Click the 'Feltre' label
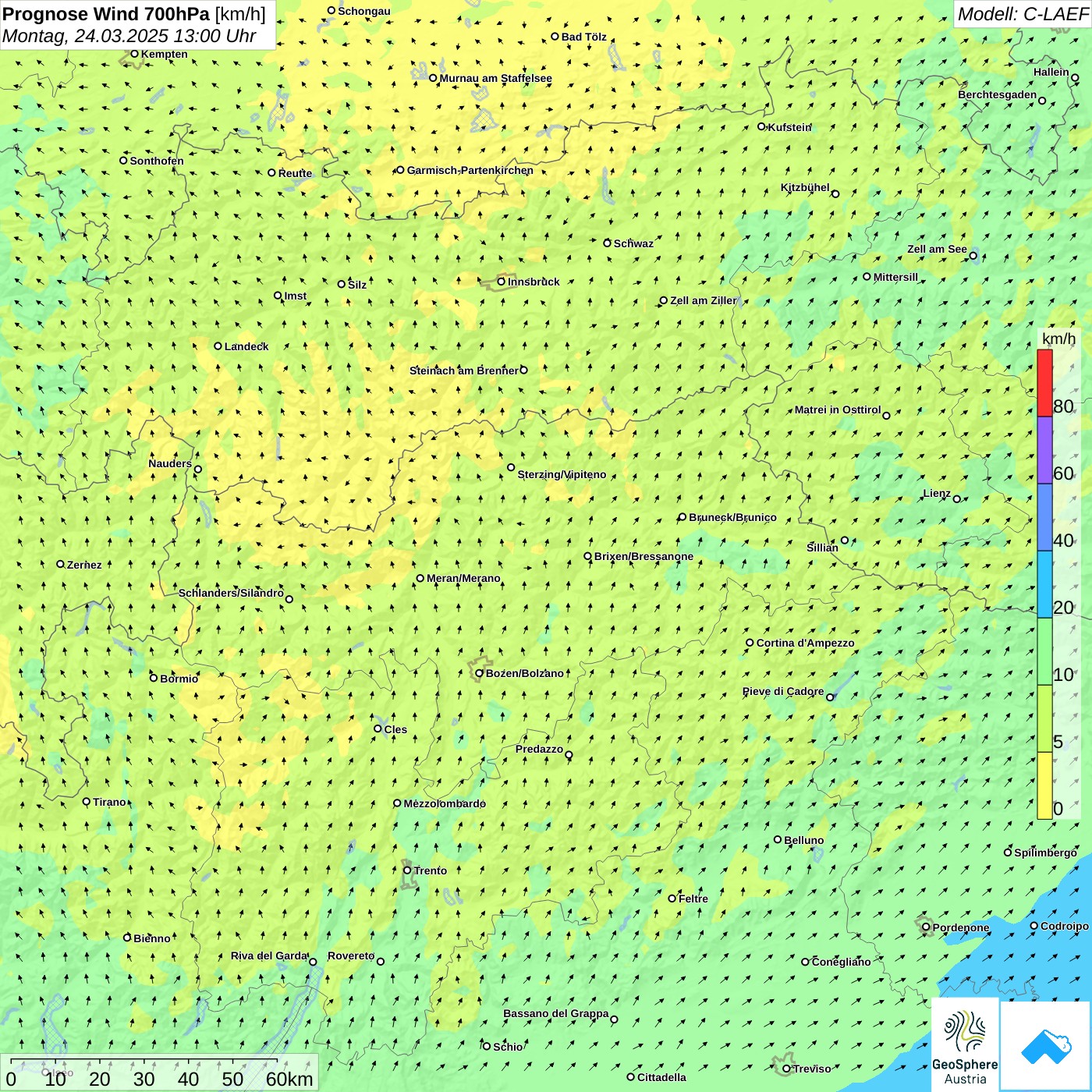This screenshot has width=1092, height=1092. (x=693, y=899)
